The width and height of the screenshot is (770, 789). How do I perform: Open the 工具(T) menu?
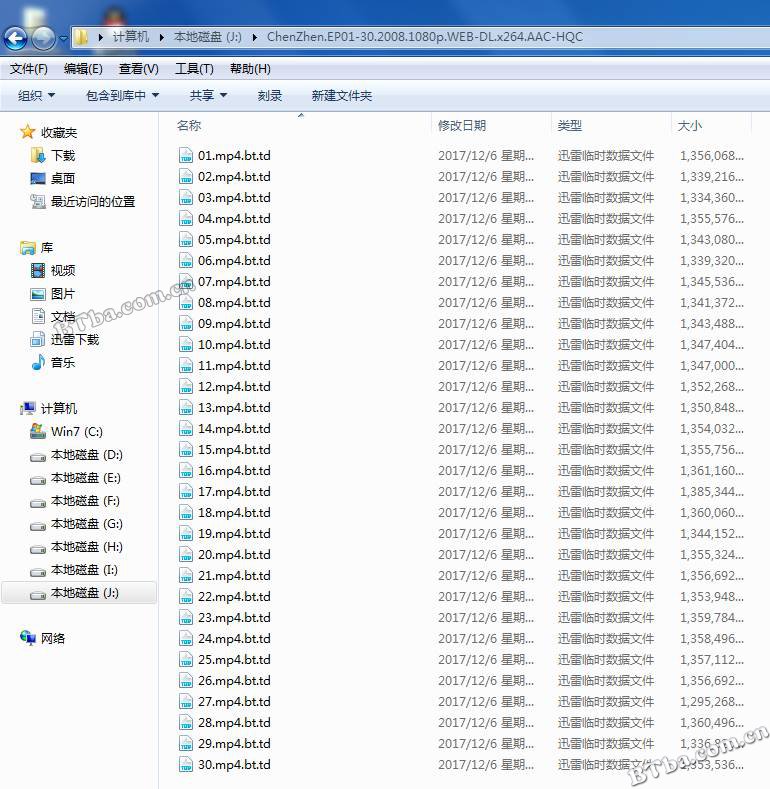coord(194,69)
